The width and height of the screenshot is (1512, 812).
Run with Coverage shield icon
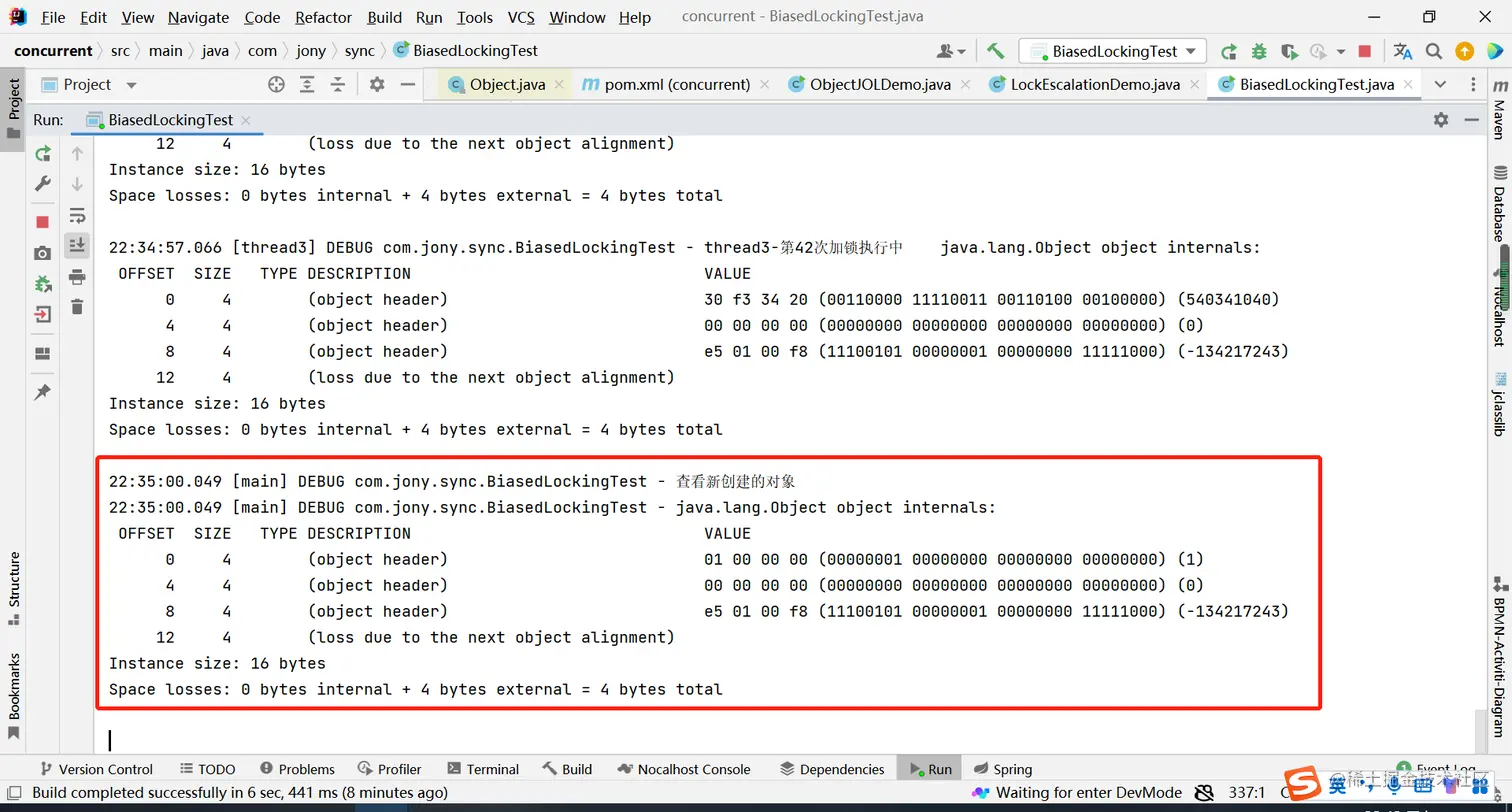1289,51
